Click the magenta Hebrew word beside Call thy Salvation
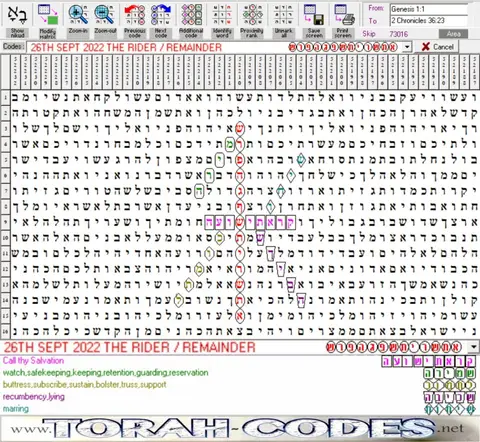The height and width of the screenshot is (442, 480). [429, 361]
